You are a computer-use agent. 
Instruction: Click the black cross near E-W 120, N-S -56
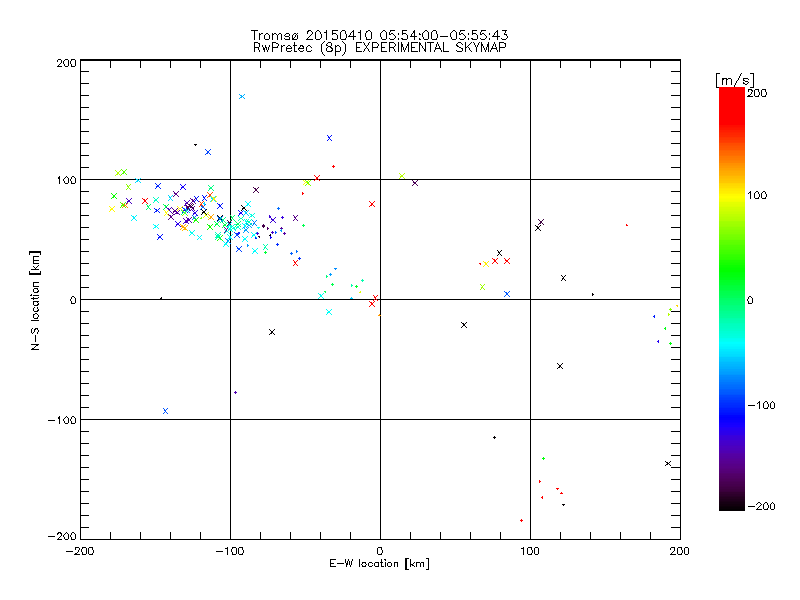click(x=560, y=366)
